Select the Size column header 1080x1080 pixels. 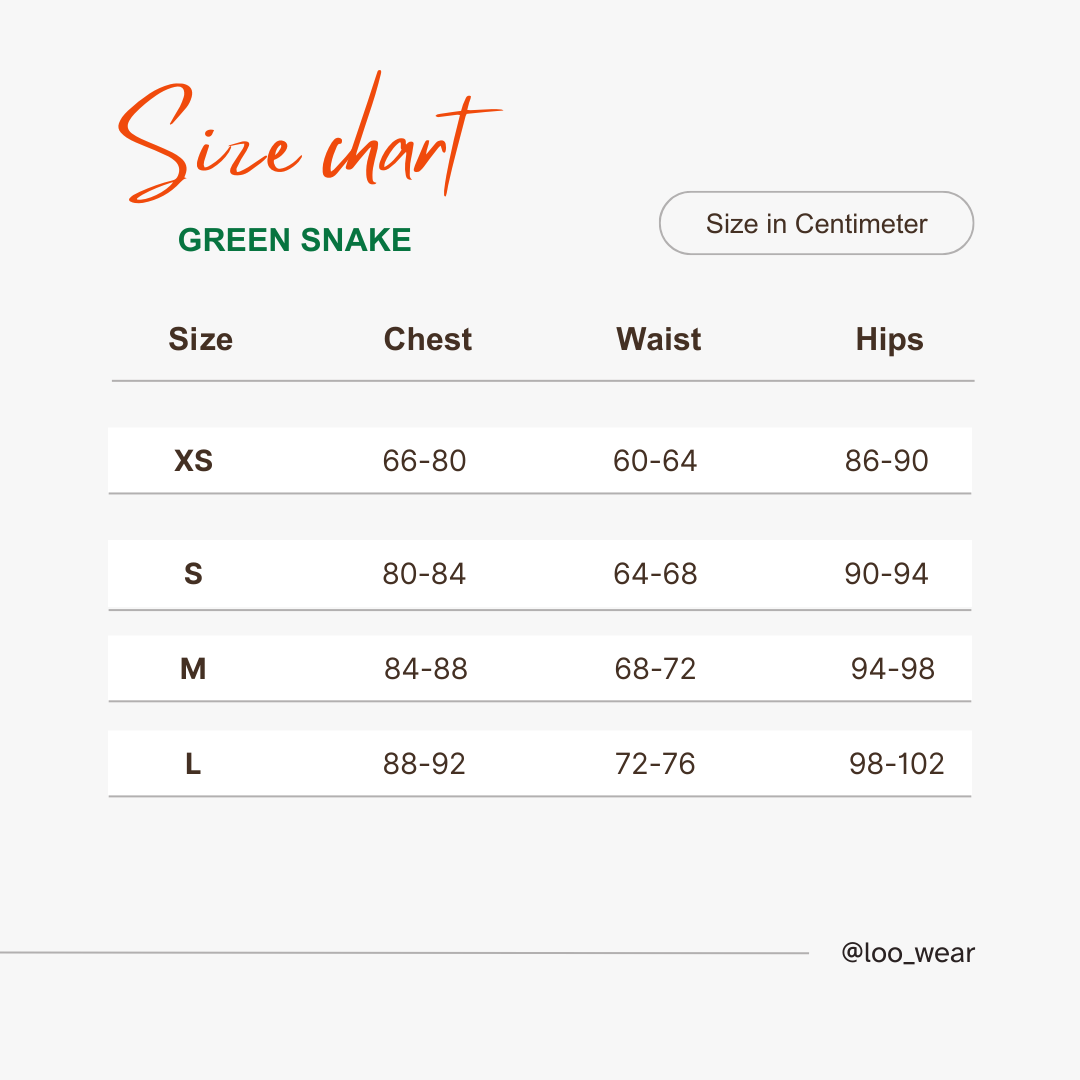200,339
